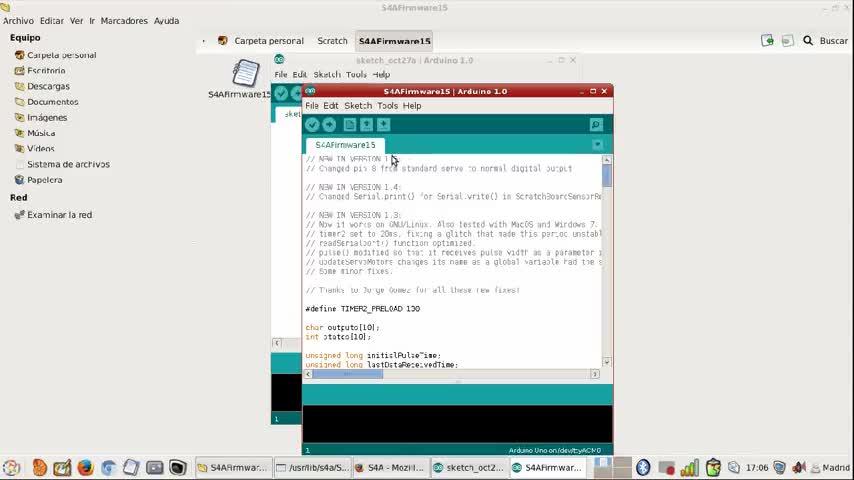Select the S4AFirmware15 sketch tab

pyautogui.click(x=345, y=145)
